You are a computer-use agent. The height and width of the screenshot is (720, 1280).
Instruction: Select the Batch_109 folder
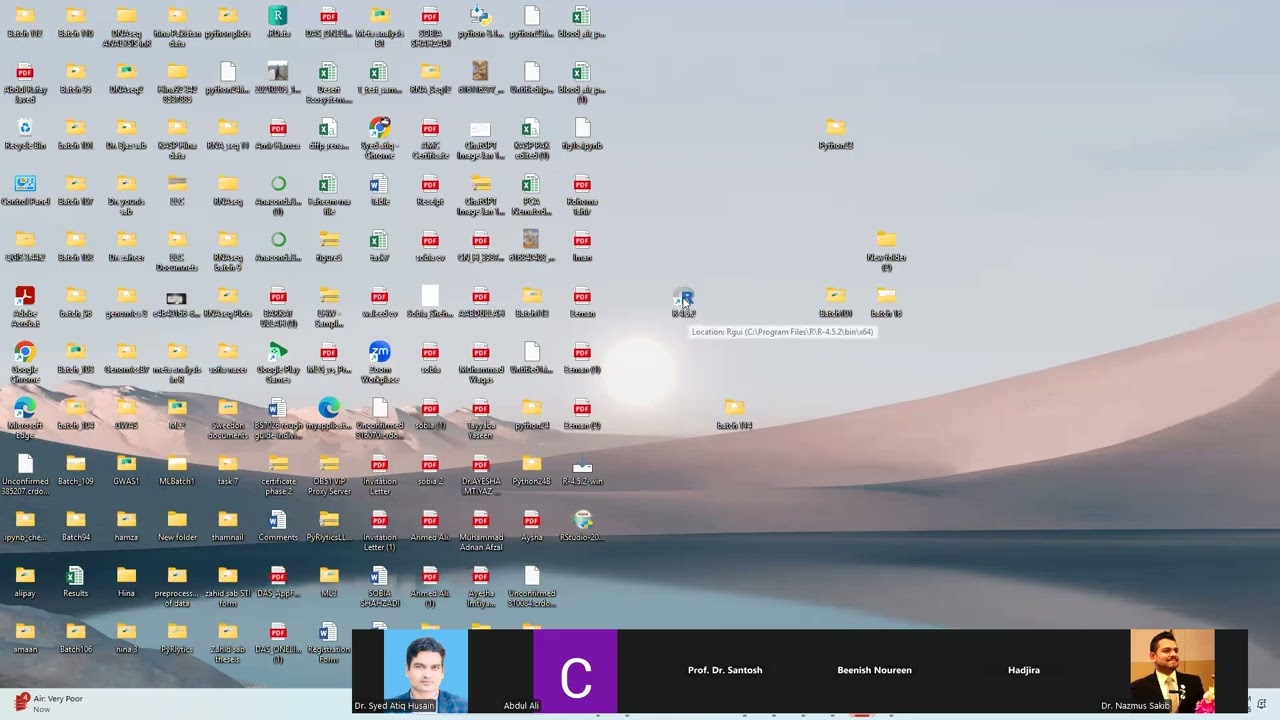pyautogui.click(x=75, y=470)
